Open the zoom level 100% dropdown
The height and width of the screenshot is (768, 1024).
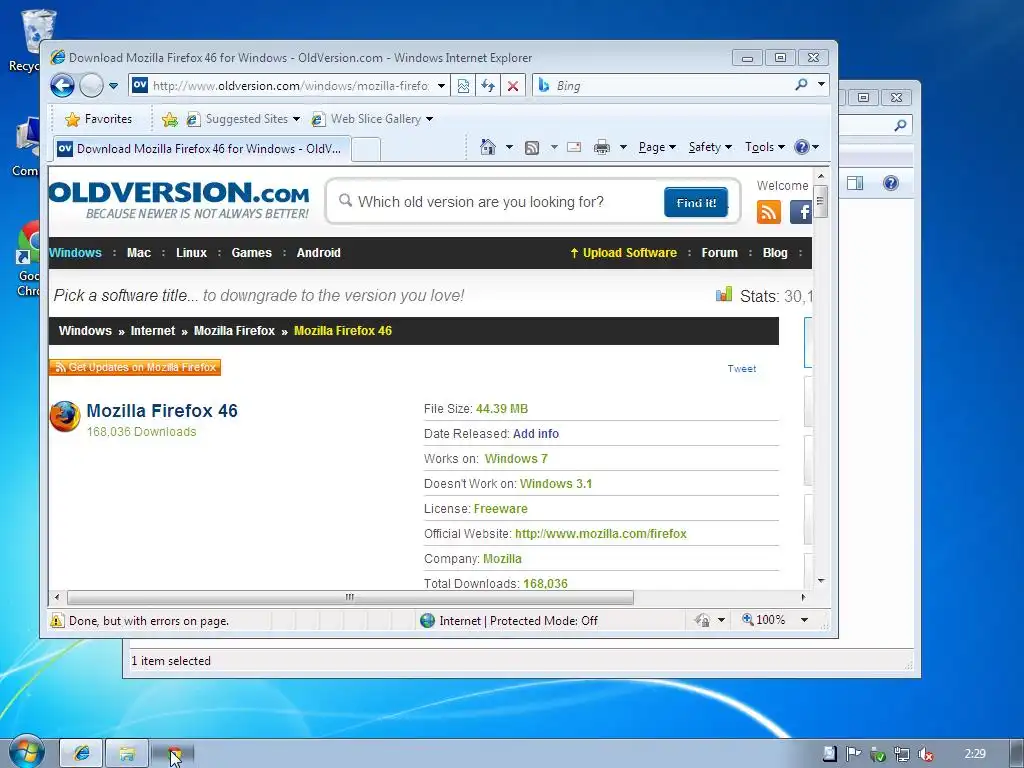(805, 620)
